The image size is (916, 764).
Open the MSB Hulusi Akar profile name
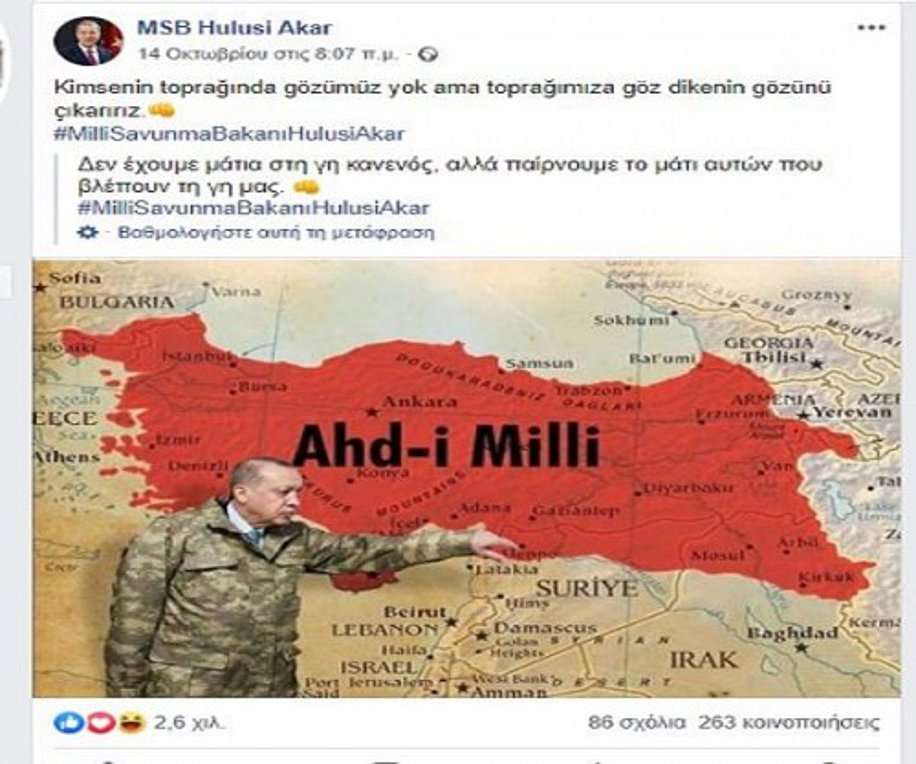[x=235, y=27]
